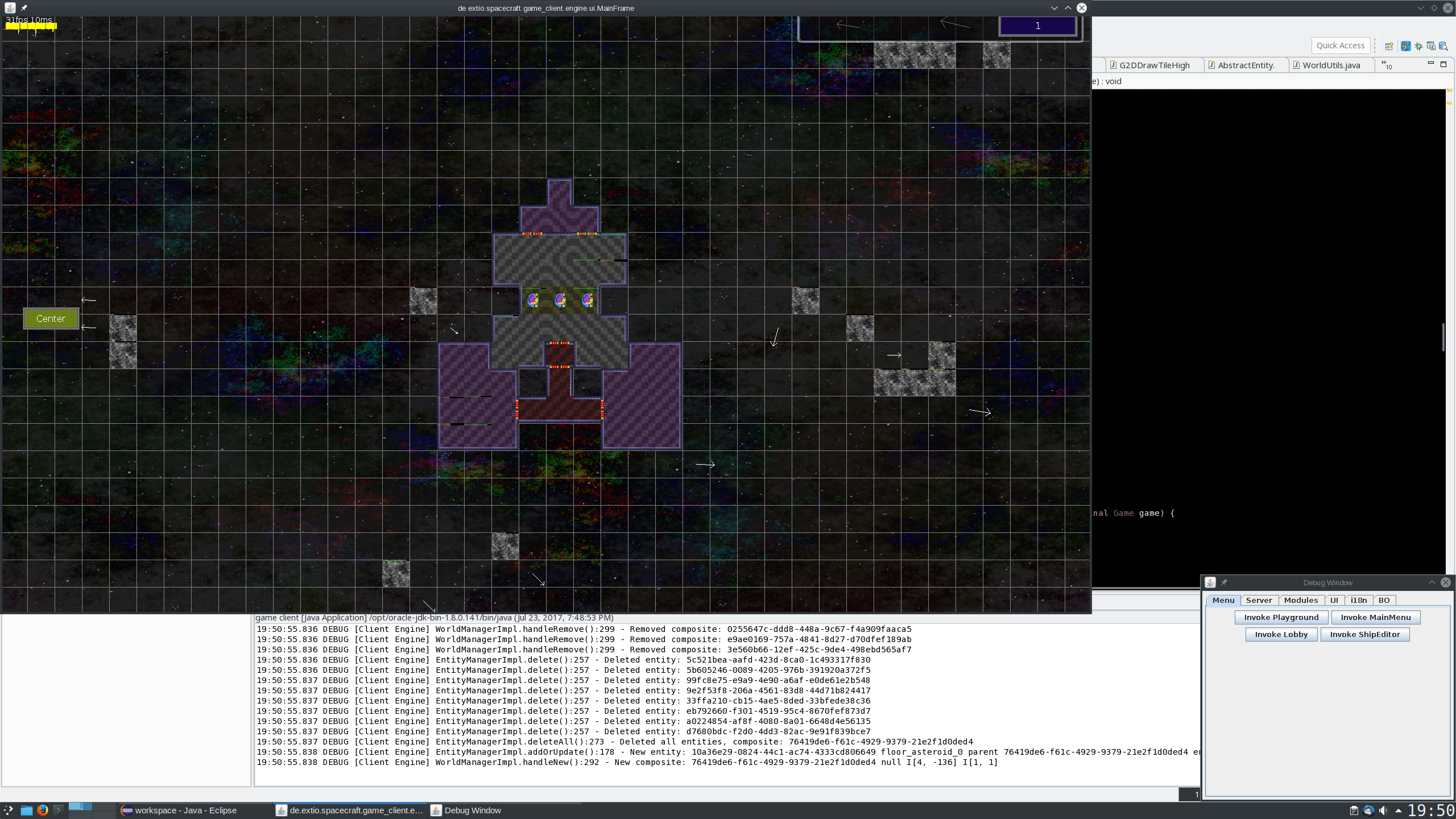Click the large top-right asteroid tile
This screenshot has width=1456, height=819.
[x=915, y=55]
